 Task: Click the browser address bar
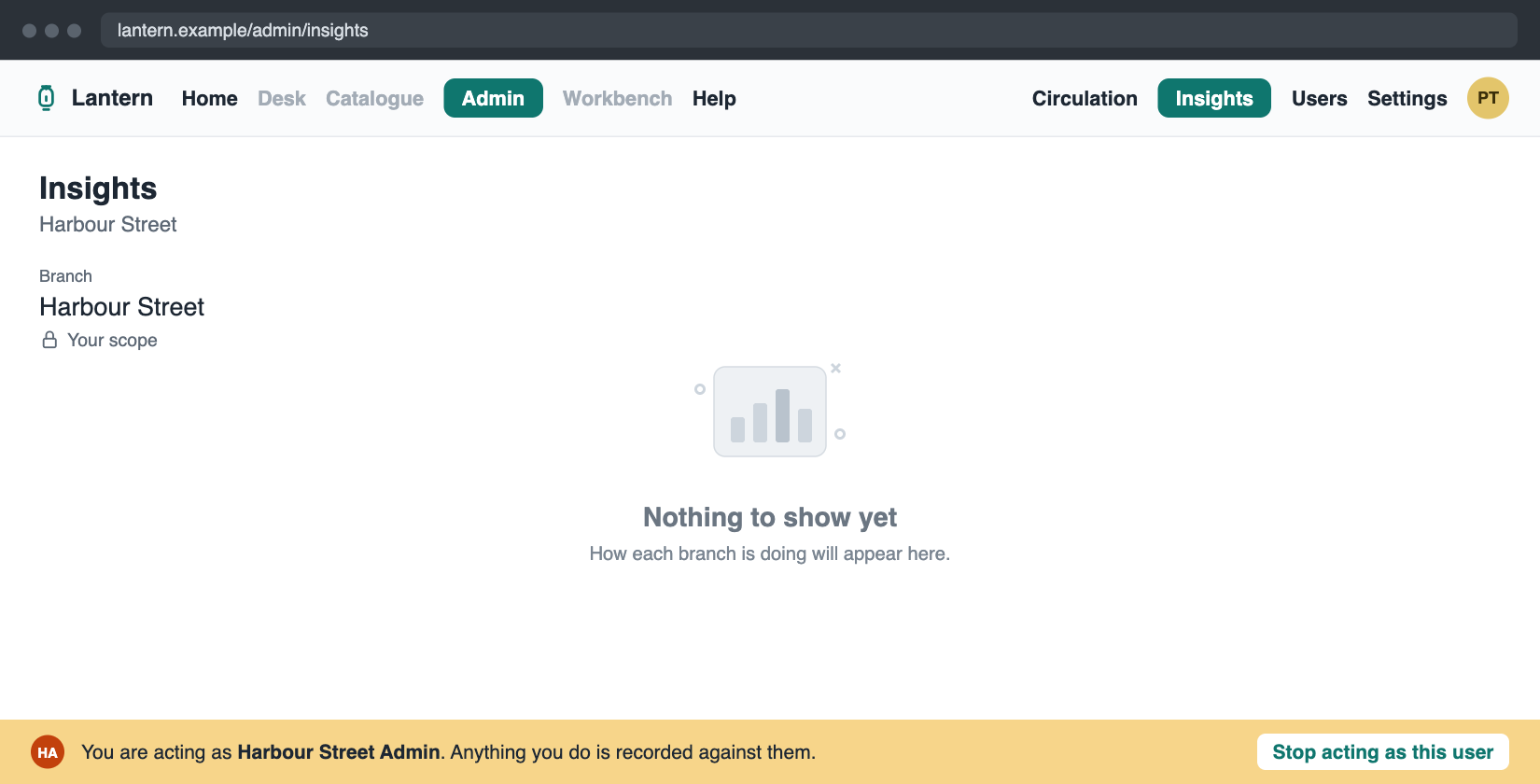pyautogui.click(x=808, y=30)
